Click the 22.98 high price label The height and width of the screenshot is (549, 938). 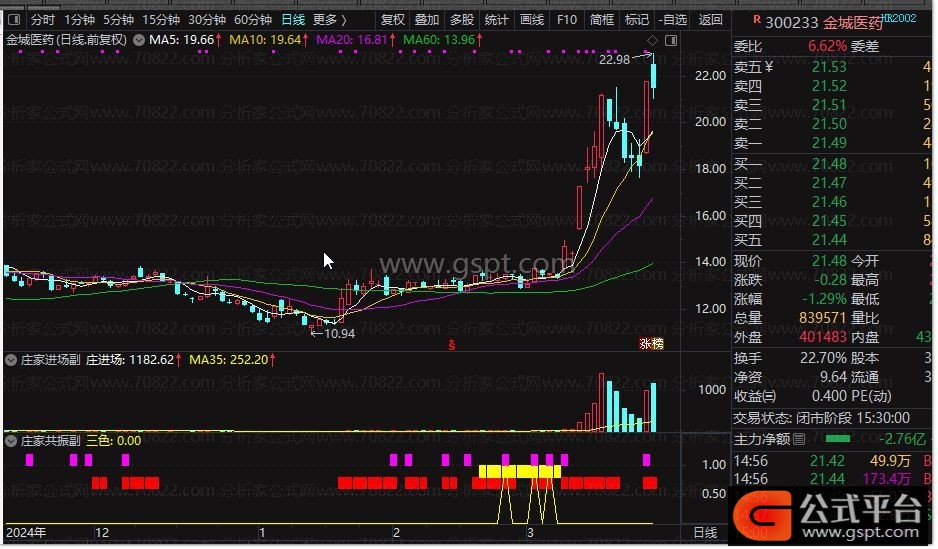pyautogui.click(x=614, y=59)
